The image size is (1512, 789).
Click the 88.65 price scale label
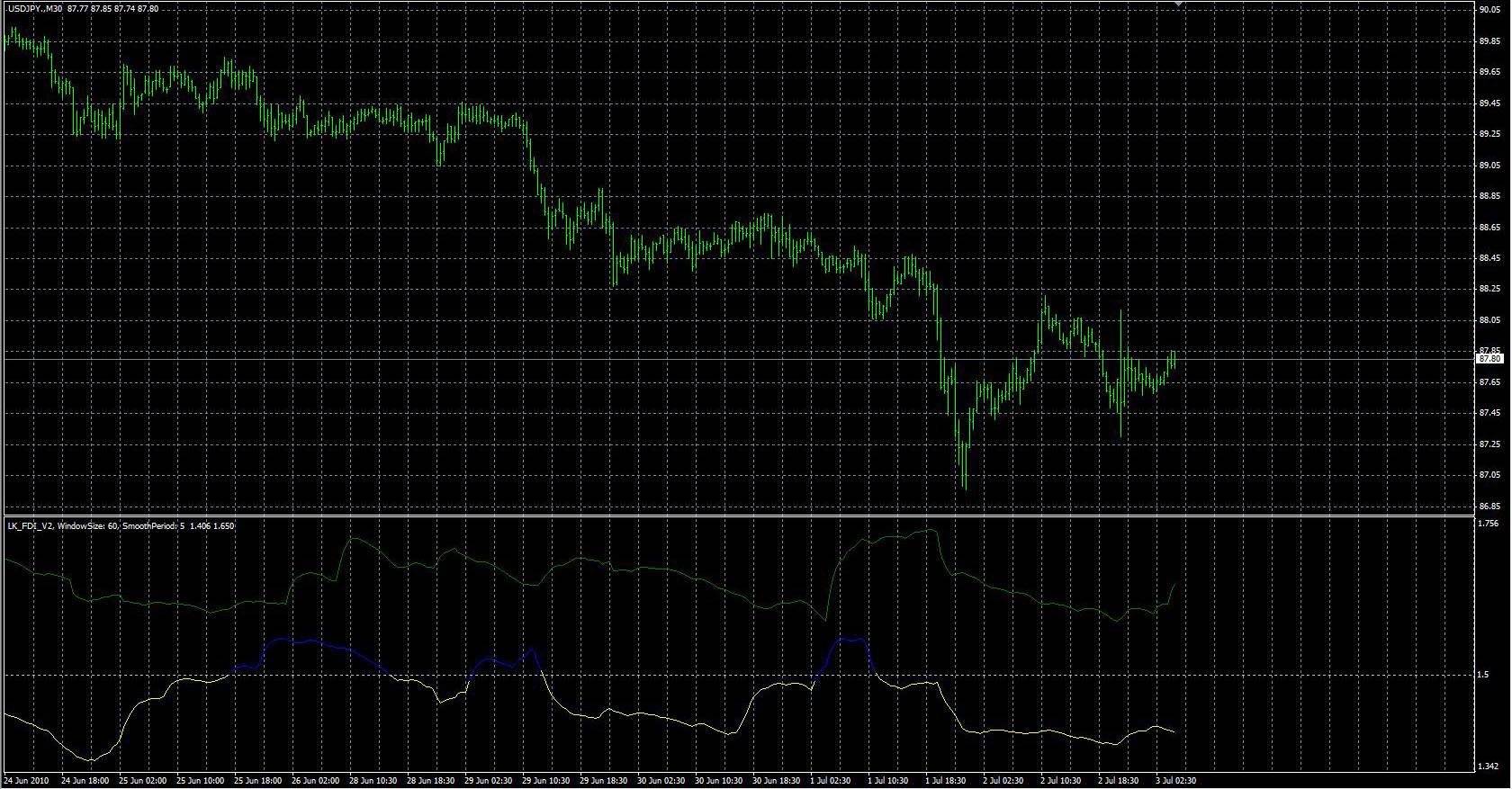pyautogui.click(x=1489, y=228)
